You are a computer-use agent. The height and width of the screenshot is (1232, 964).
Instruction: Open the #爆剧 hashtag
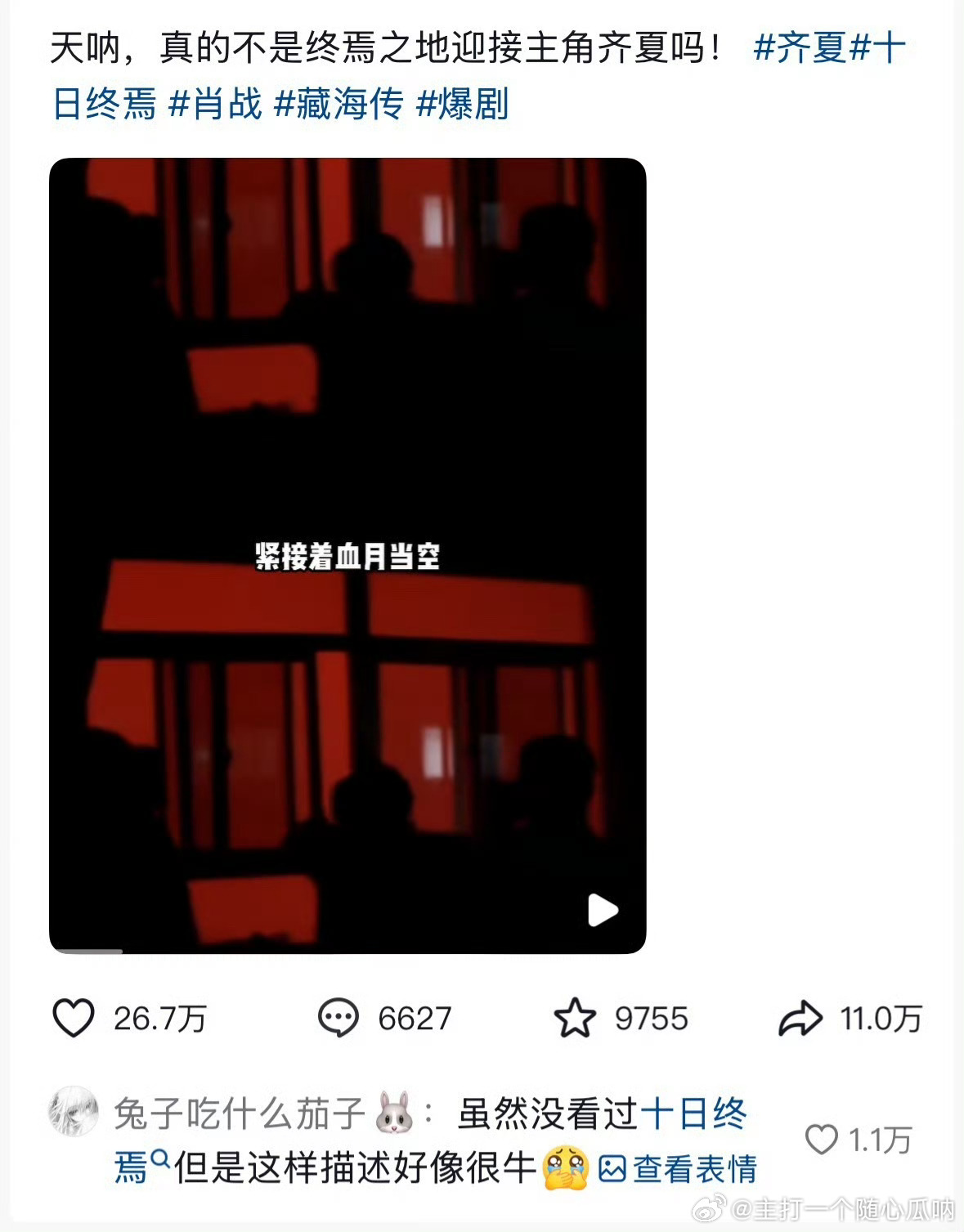(463, 104)
